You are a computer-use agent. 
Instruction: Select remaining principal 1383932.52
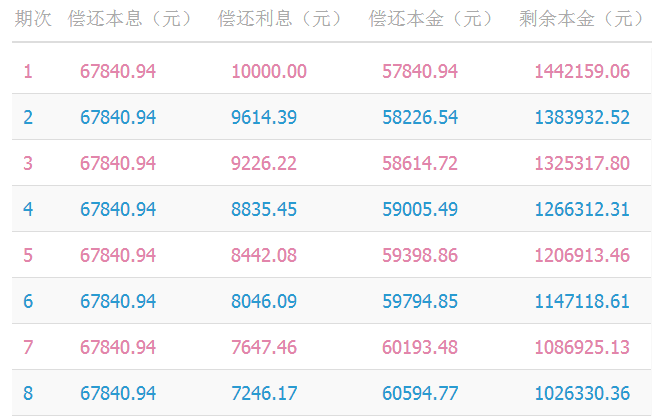[582, 117]
